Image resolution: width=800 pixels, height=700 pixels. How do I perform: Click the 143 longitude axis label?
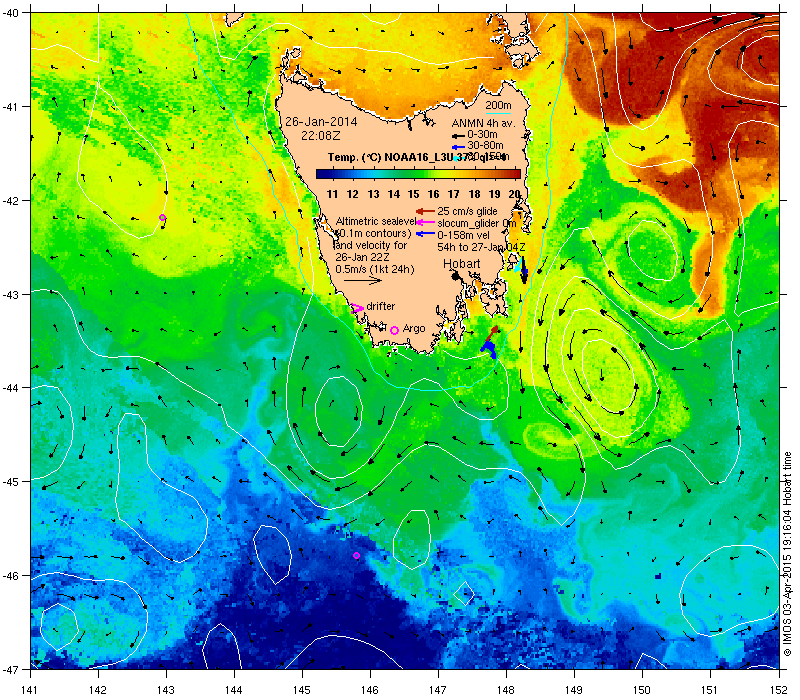pos(166,690)
